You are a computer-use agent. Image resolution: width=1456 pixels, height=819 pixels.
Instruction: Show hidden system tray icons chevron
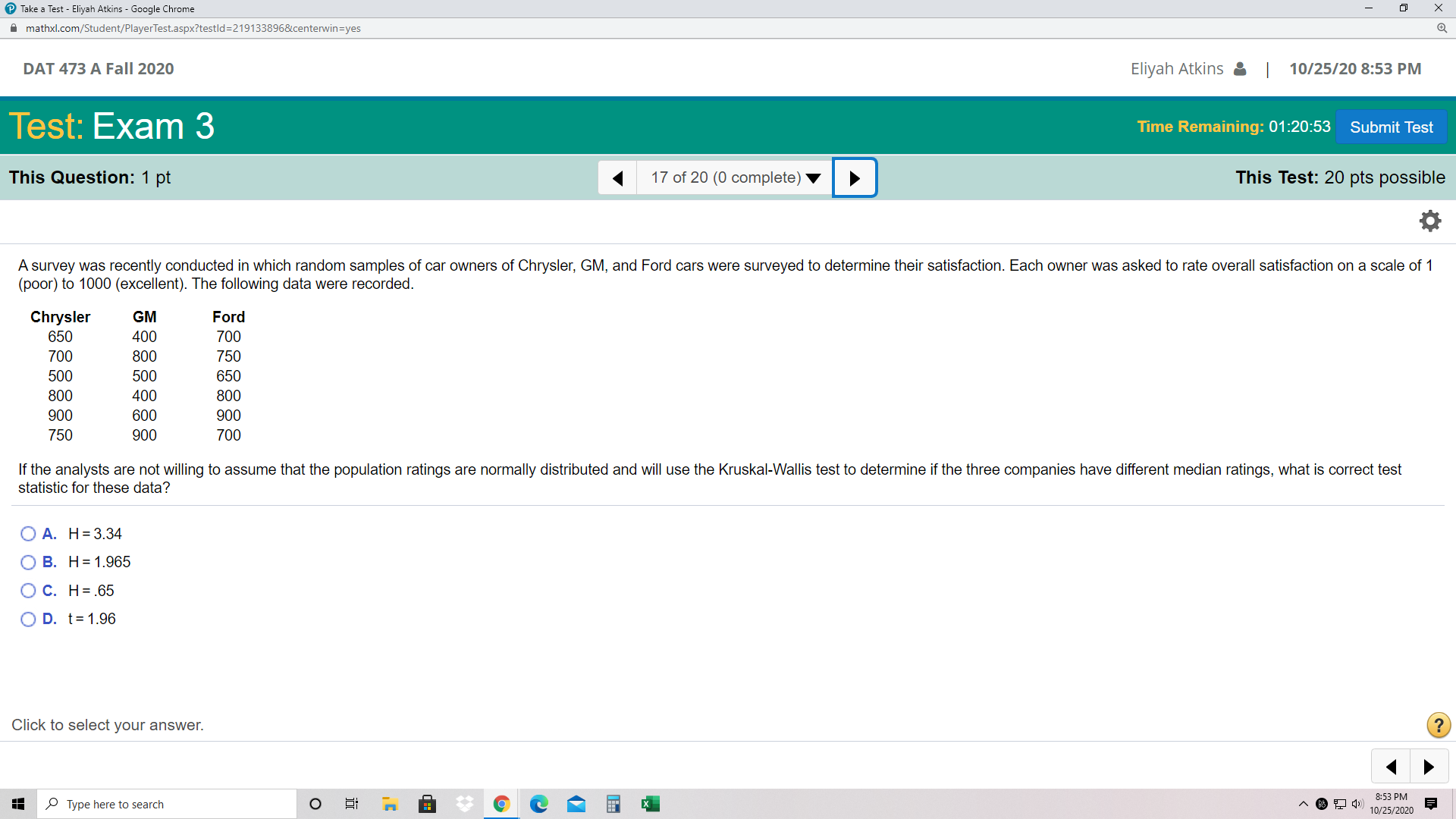(1303, 804)
